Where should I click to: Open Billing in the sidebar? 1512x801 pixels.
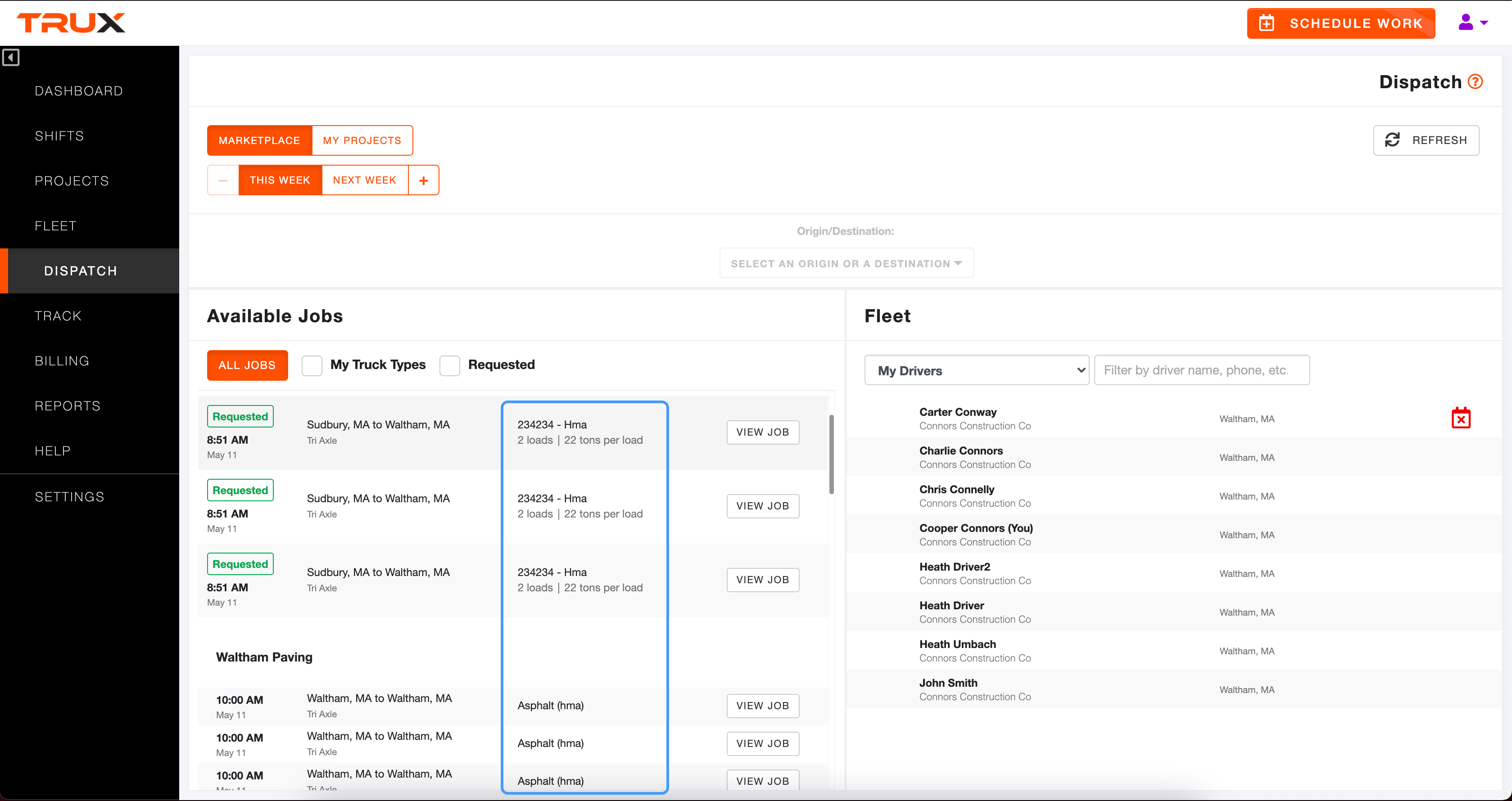click(62, 361)
